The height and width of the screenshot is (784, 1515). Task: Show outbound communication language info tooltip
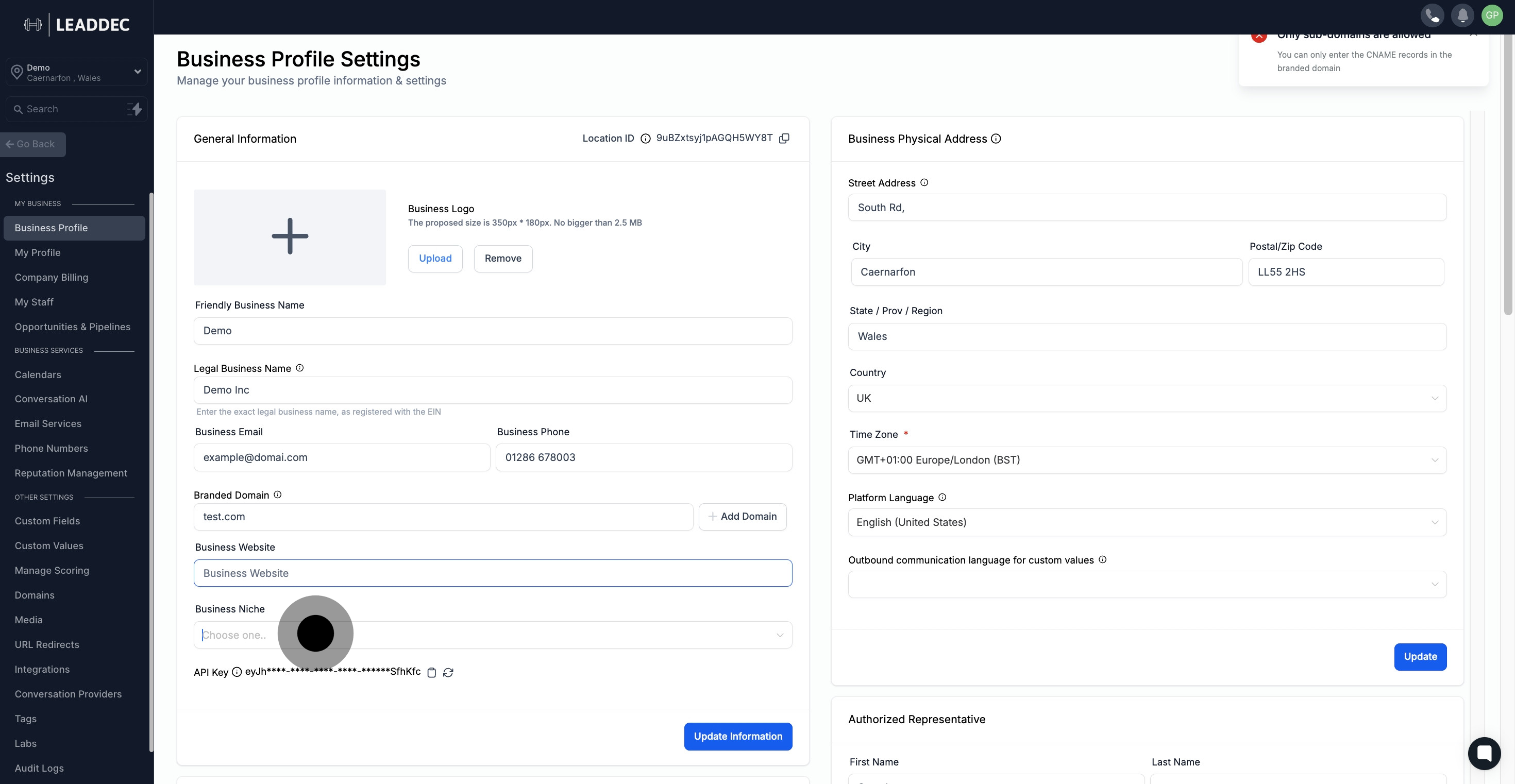click(x=1103, y=559)
